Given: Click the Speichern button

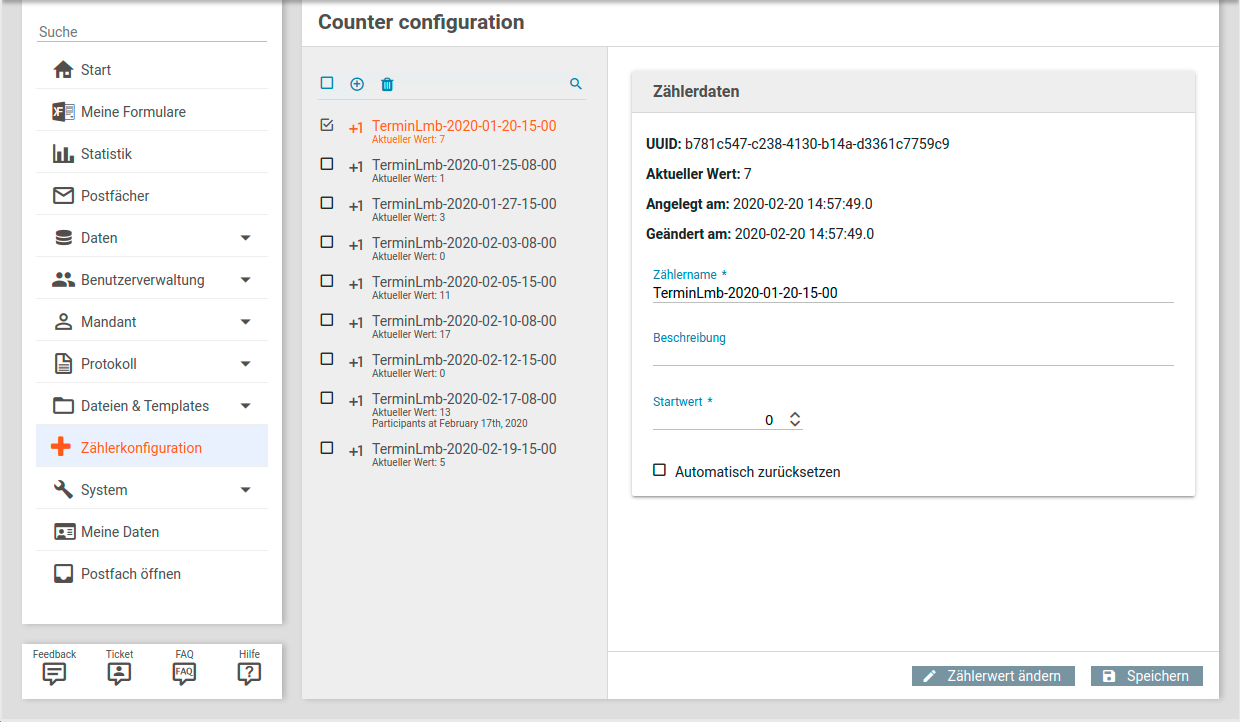Looking at the screenshot, I should point(1146,676).
